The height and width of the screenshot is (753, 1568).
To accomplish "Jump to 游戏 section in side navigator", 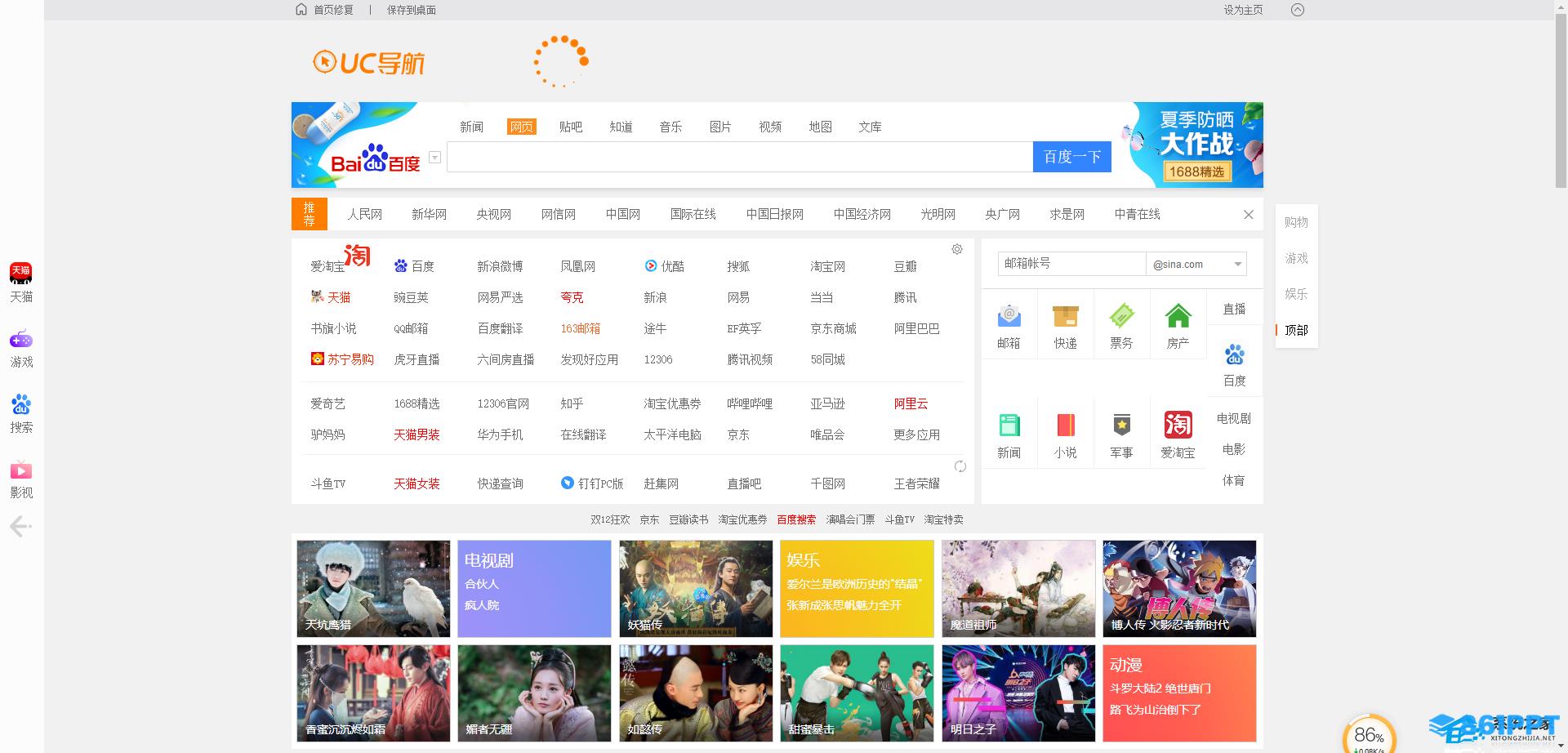I will 1296,258.
